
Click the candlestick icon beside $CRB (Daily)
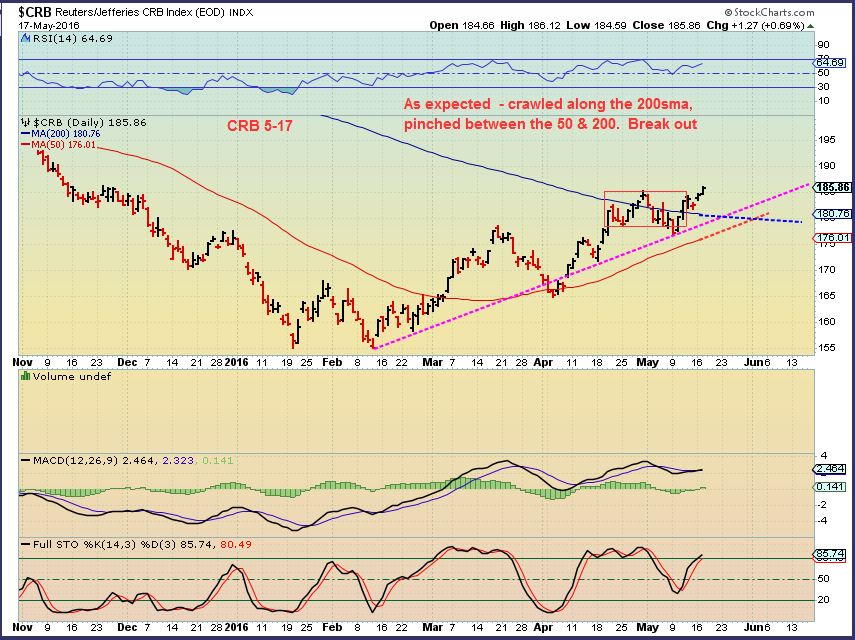[x=25, y=123]
